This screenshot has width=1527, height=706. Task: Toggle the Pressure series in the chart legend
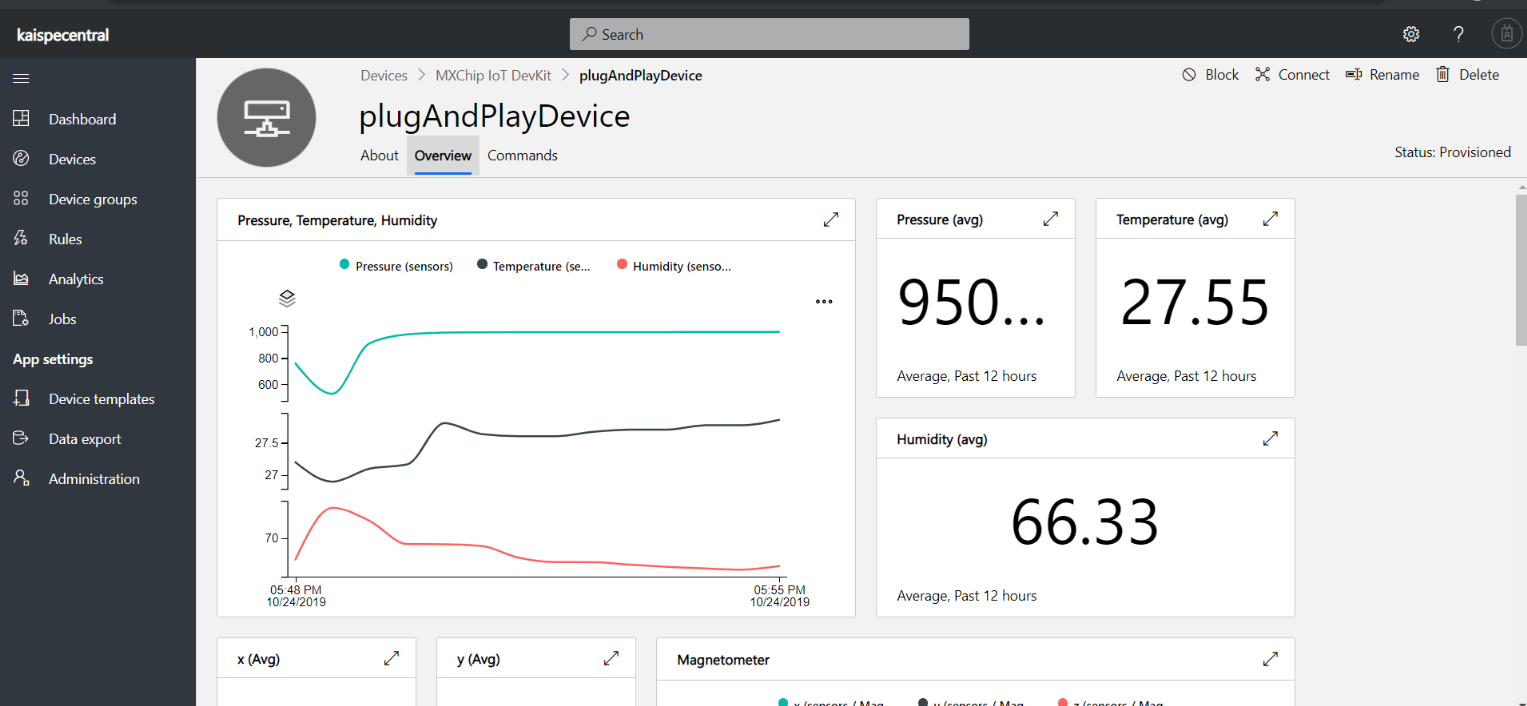395,266
